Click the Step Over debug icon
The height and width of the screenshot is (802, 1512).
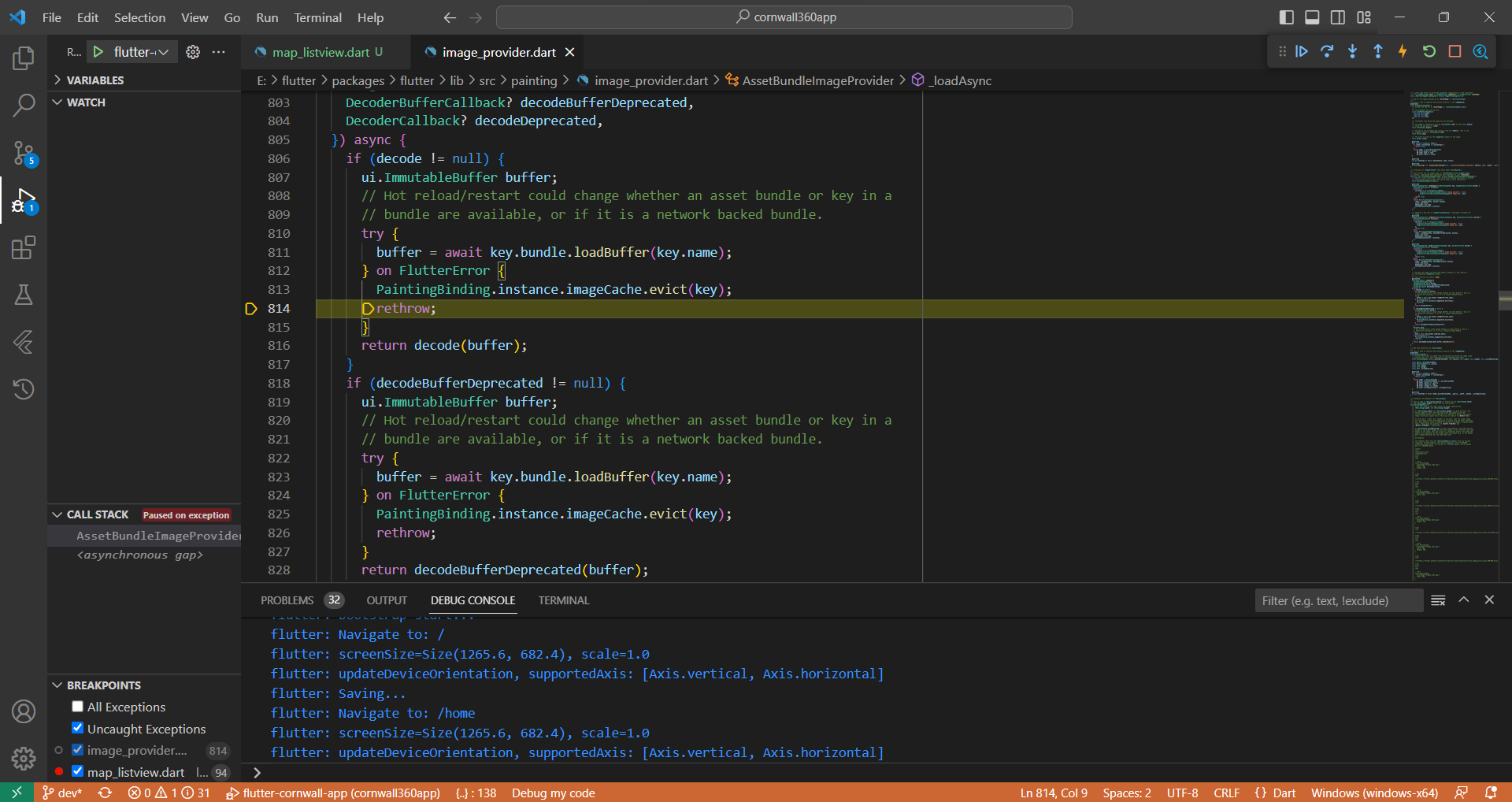(1327, 52)
